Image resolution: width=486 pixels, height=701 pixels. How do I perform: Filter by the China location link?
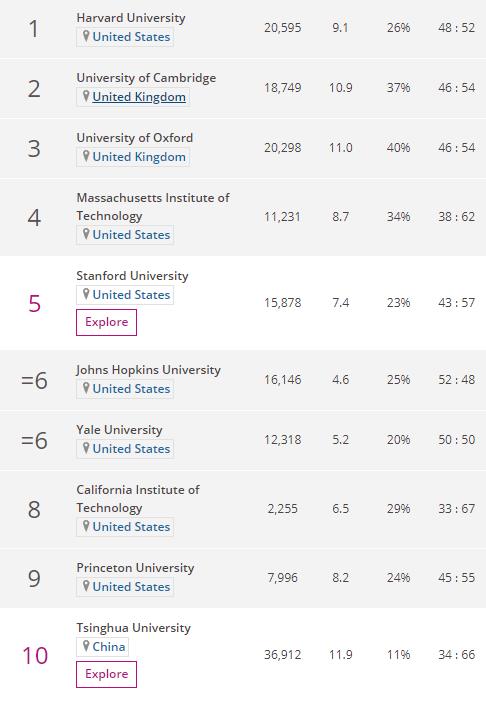[109, 647]
